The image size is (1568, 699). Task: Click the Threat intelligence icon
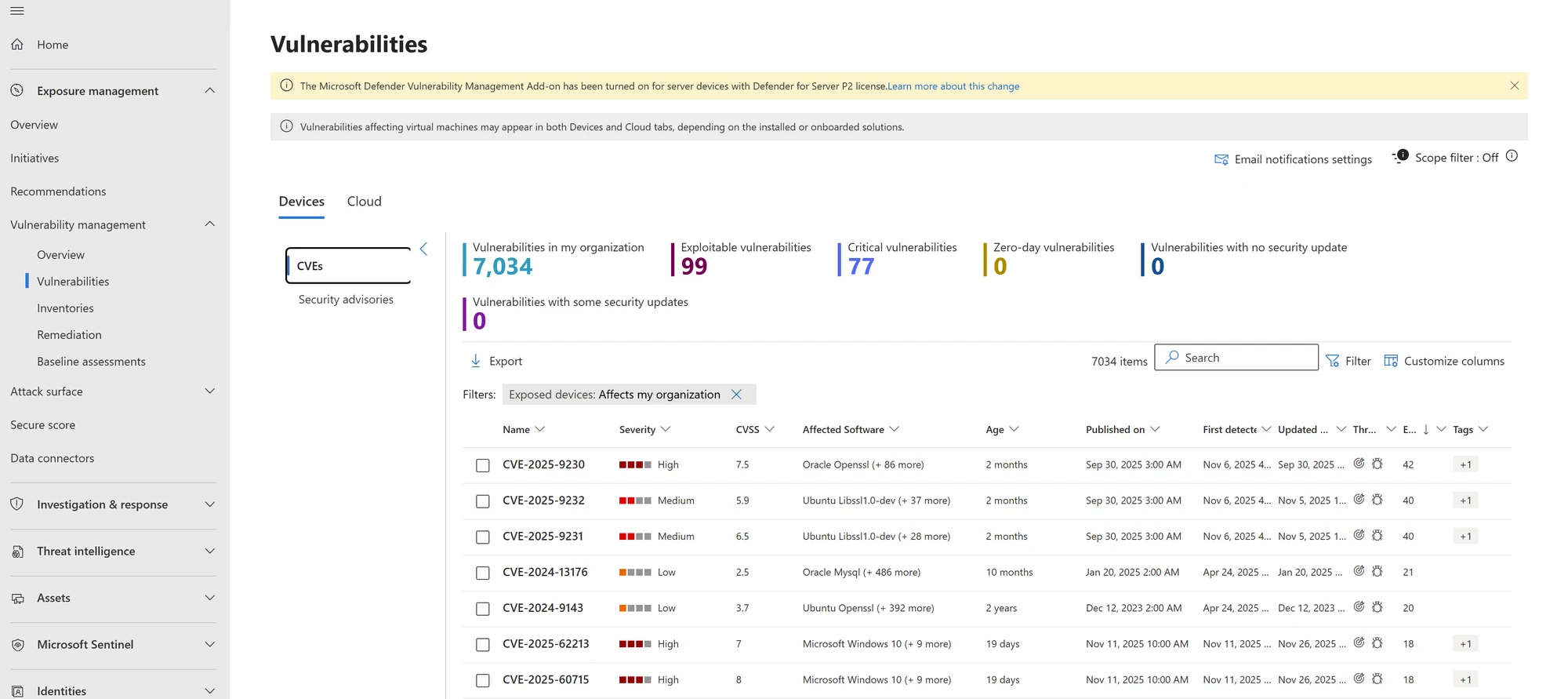(x=17, y=552)
